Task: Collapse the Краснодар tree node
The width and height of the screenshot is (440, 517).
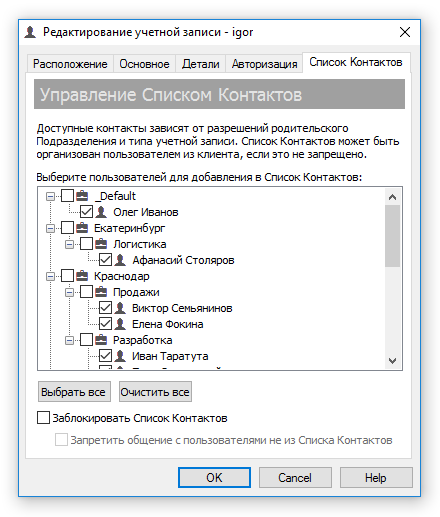Action: (50, 276)
